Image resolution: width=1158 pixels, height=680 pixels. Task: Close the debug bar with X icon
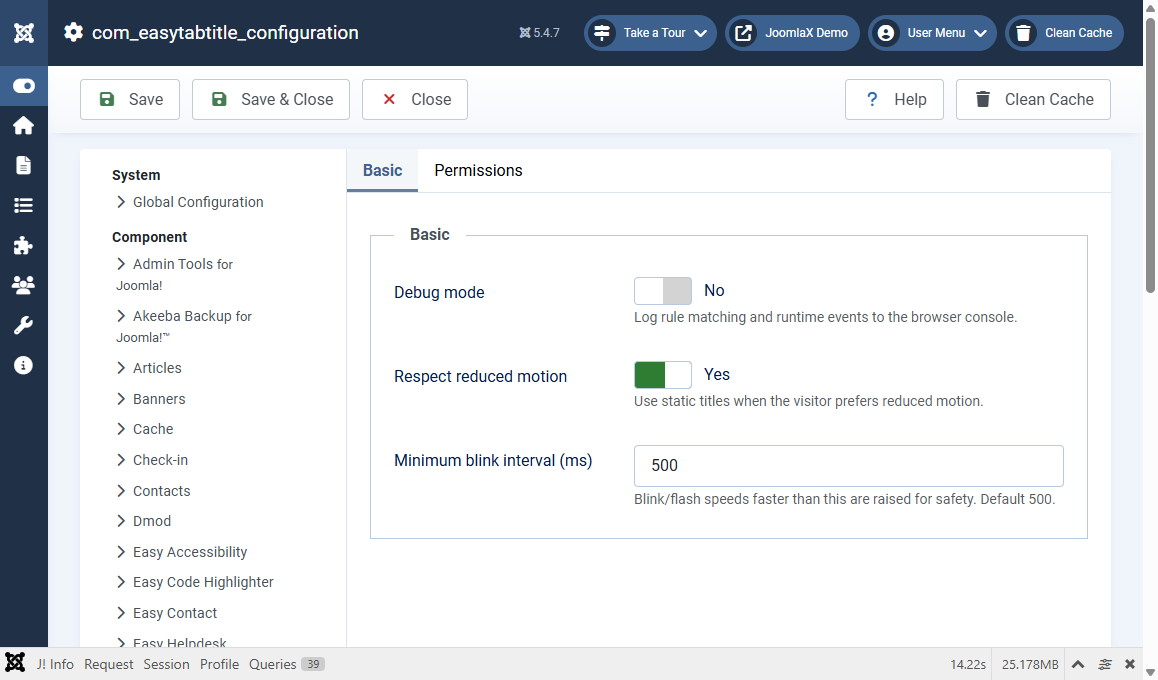pyautogui.click(x=1130, y=664)
